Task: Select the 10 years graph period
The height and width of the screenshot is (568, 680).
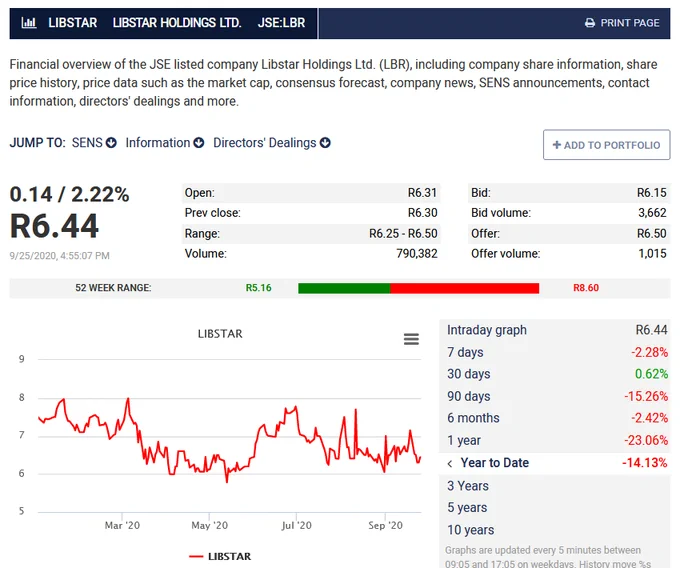Action: tap(557, 530)
